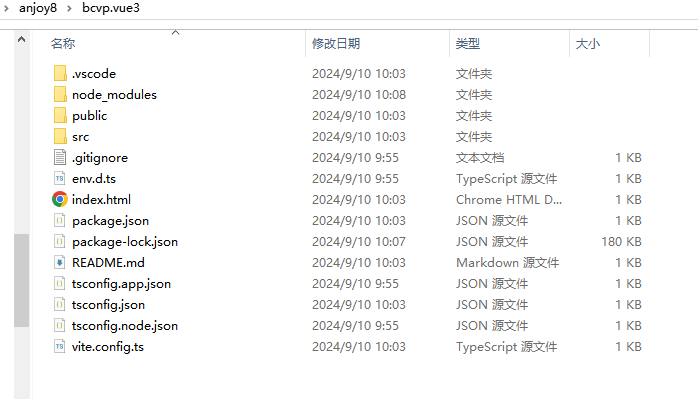Click the Chrome icon of index.html
This screenshot has height=399, width=698.
coord(60,200)
